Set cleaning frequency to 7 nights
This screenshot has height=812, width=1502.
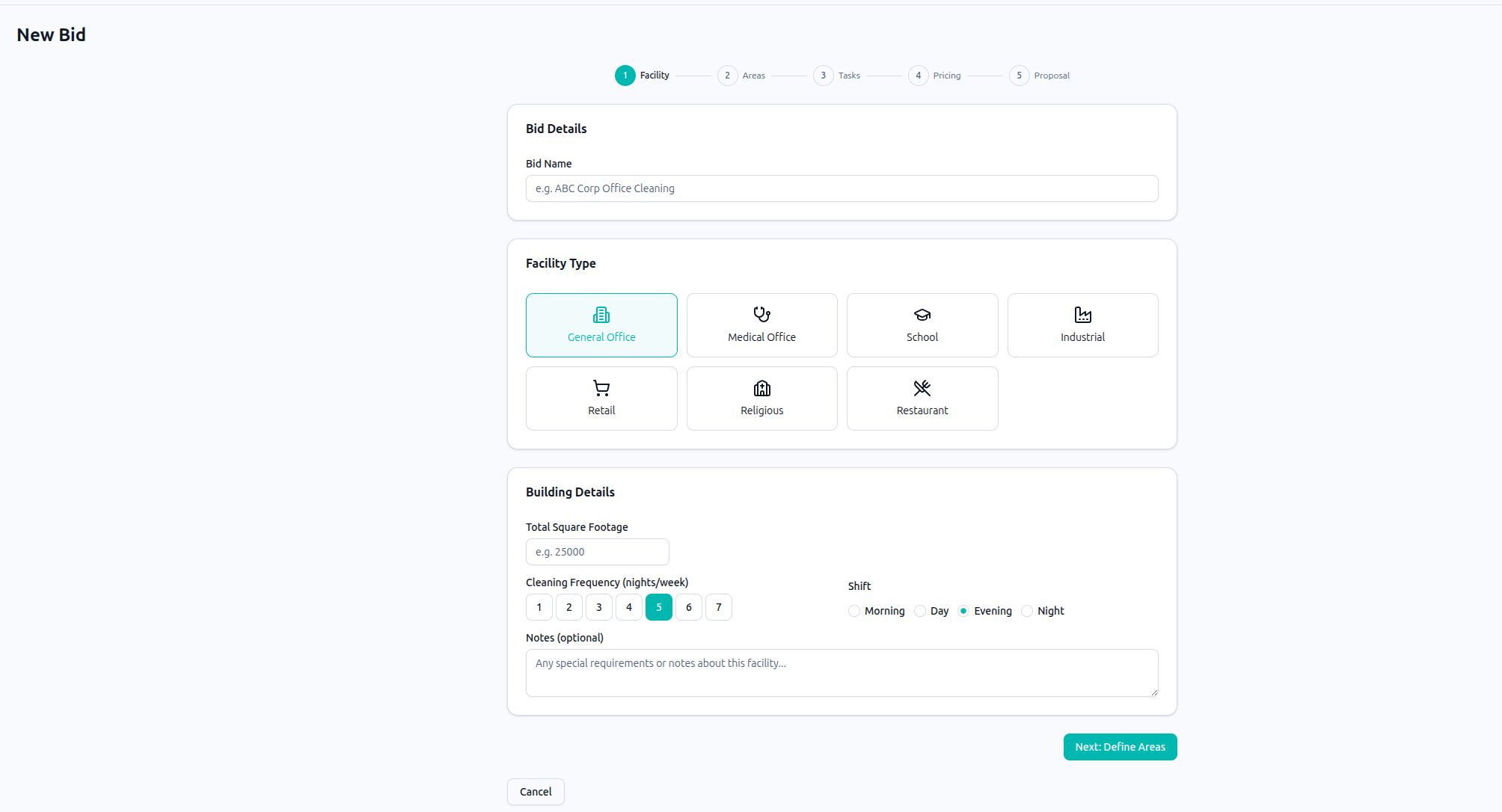click(718, 607)
